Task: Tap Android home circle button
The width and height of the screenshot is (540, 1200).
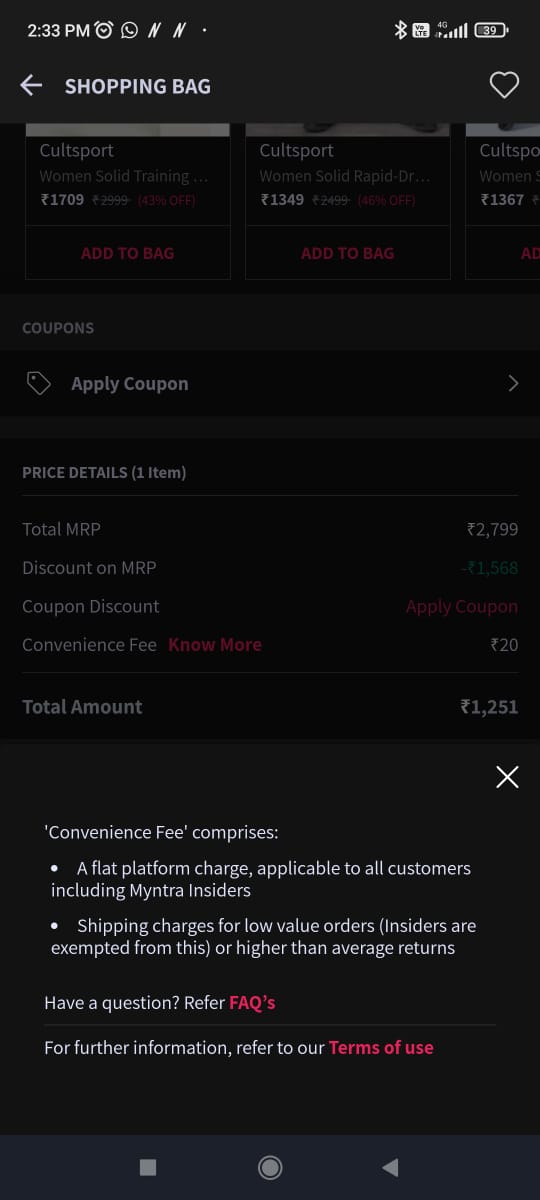Action: pyautogui.click(x=269, y=1167)
